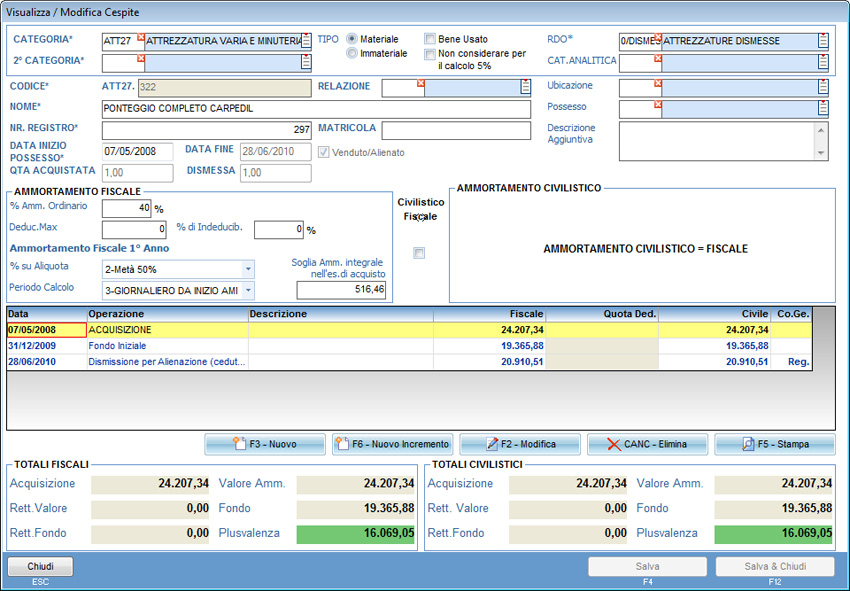The image size is (850, 591).
Task: Select the Immateriale radio button
Action: tap(352, 53)
